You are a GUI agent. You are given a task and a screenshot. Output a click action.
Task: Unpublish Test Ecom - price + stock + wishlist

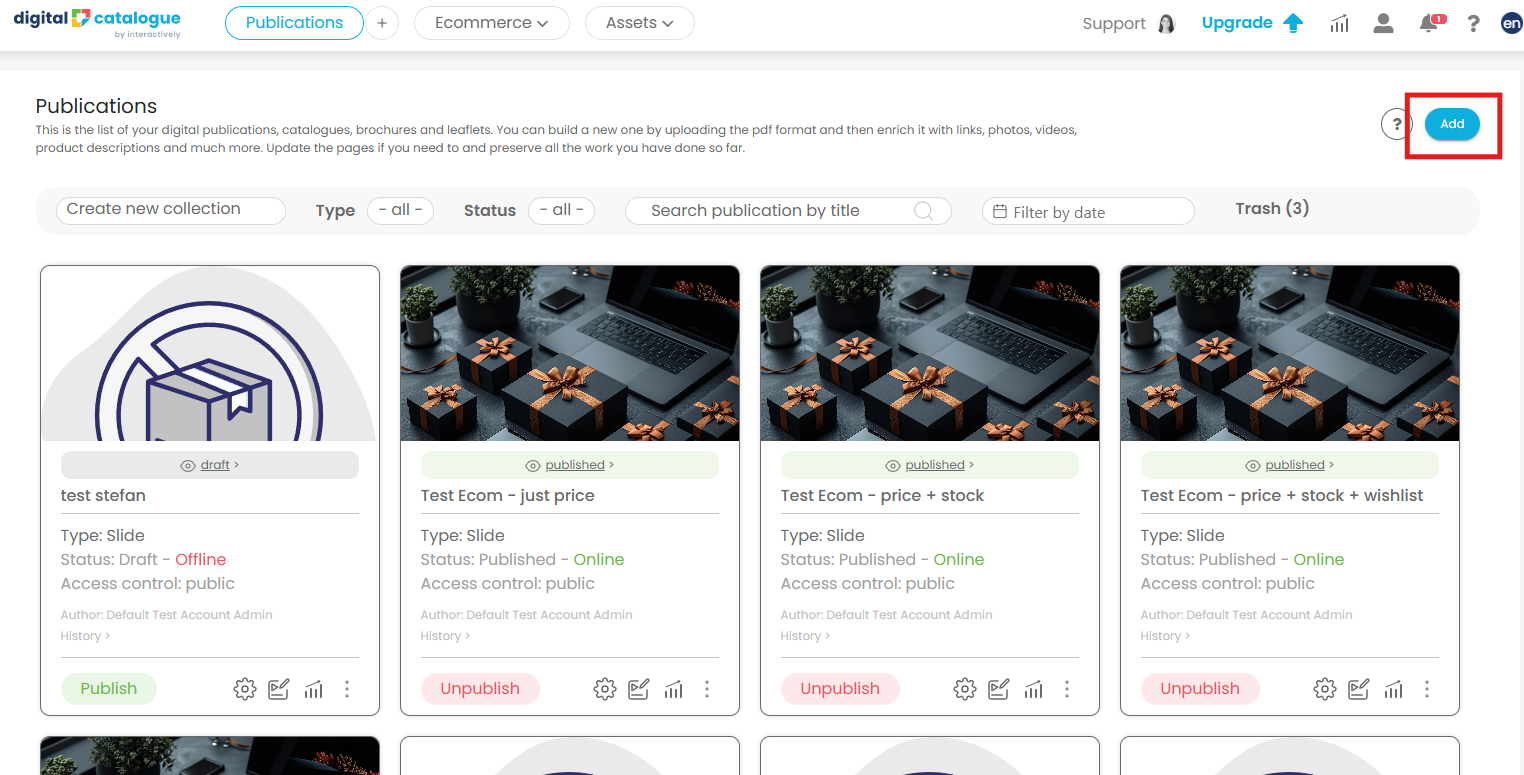1200,689
